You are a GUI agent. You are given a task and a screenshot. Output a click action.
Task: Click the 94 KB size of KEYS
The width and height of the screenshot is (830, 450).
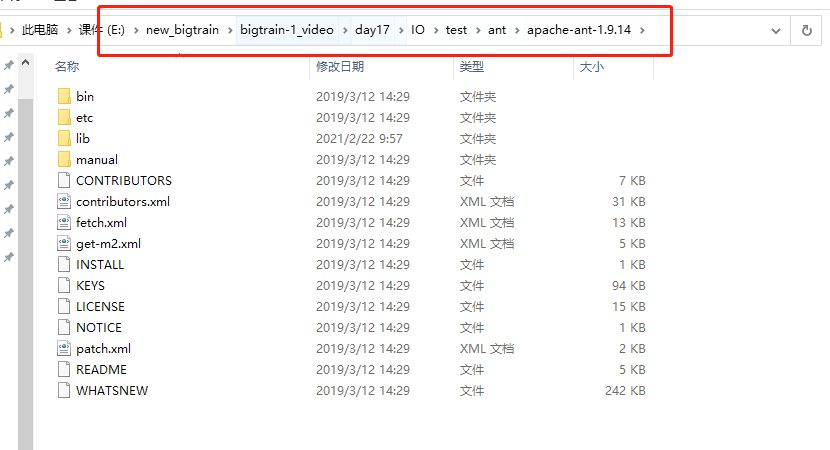click(x=629, y=285)
